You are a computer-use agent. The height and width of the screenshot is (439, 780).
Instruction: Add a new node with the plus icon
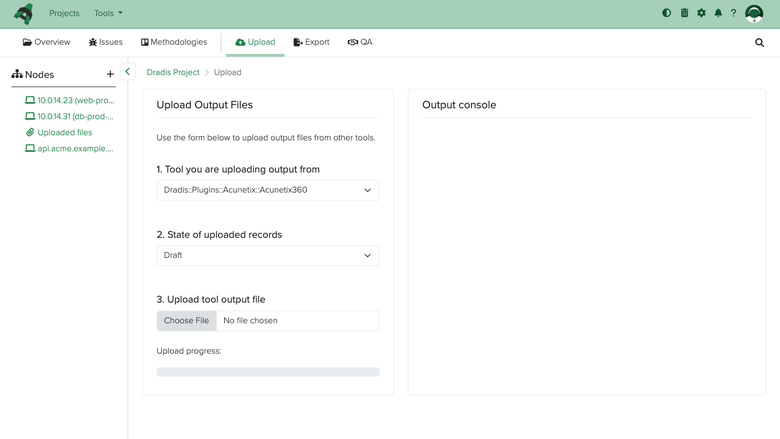coord(110,74)
